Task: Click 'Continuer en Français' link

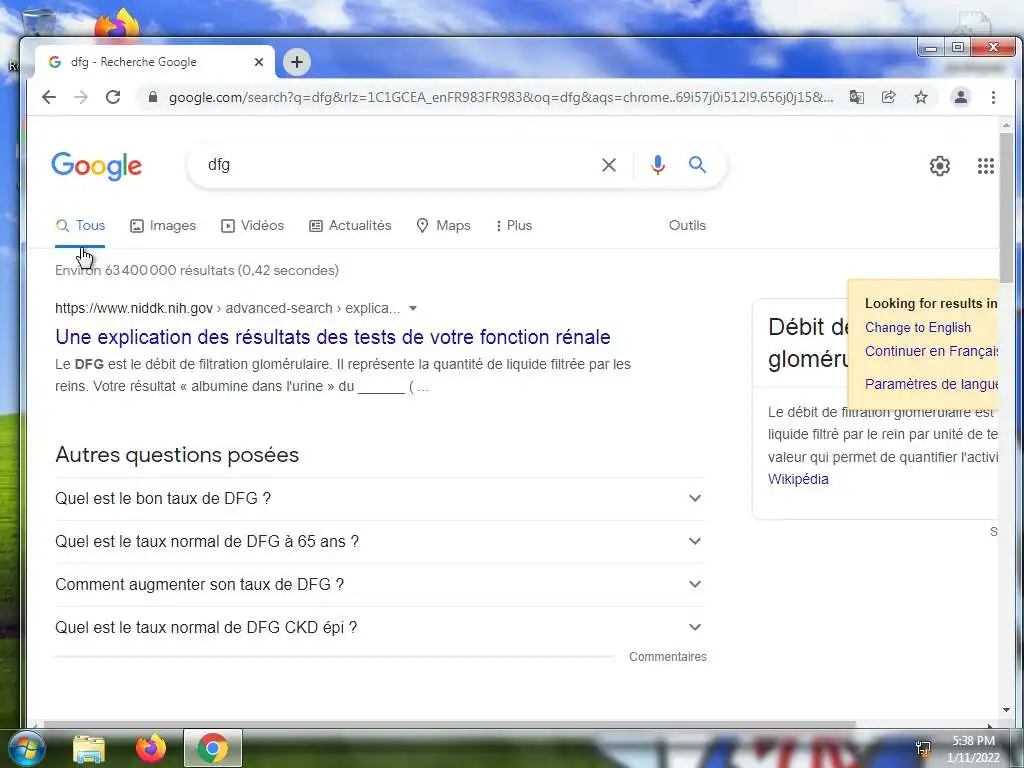Action: click(931, 351)
